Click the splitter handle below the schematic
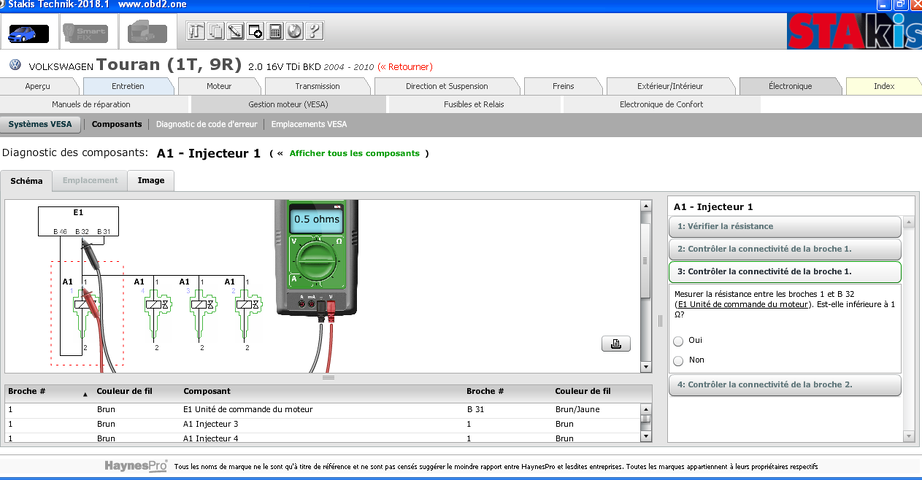The width and height of the screenshot is (922, 480). click(328, 378)
